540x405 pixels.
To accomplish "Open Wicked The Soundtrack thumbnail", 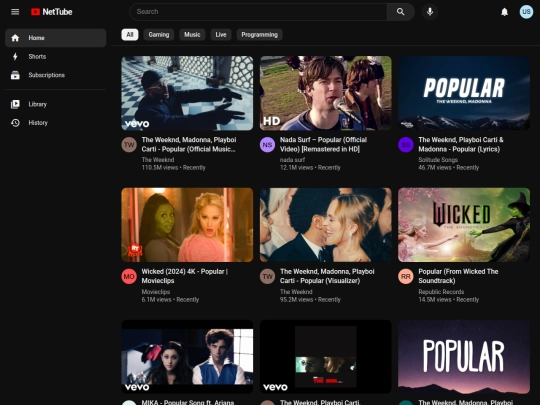I will (x=464, y=225).
